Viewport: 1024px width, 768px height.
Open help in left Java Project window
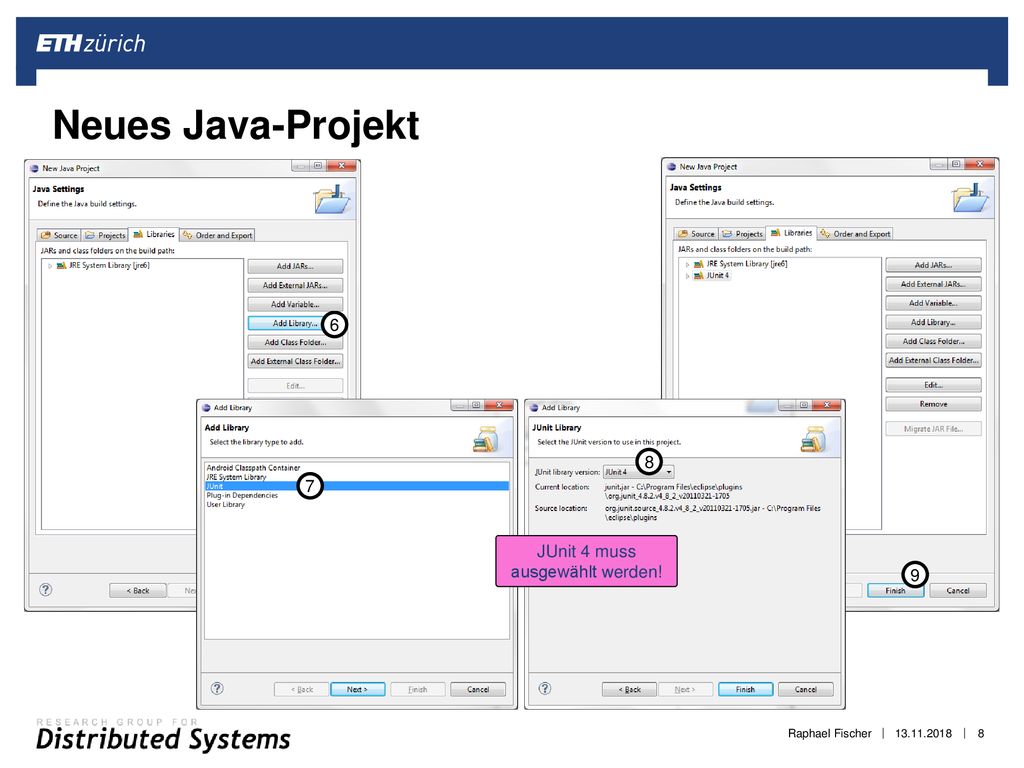45,590
